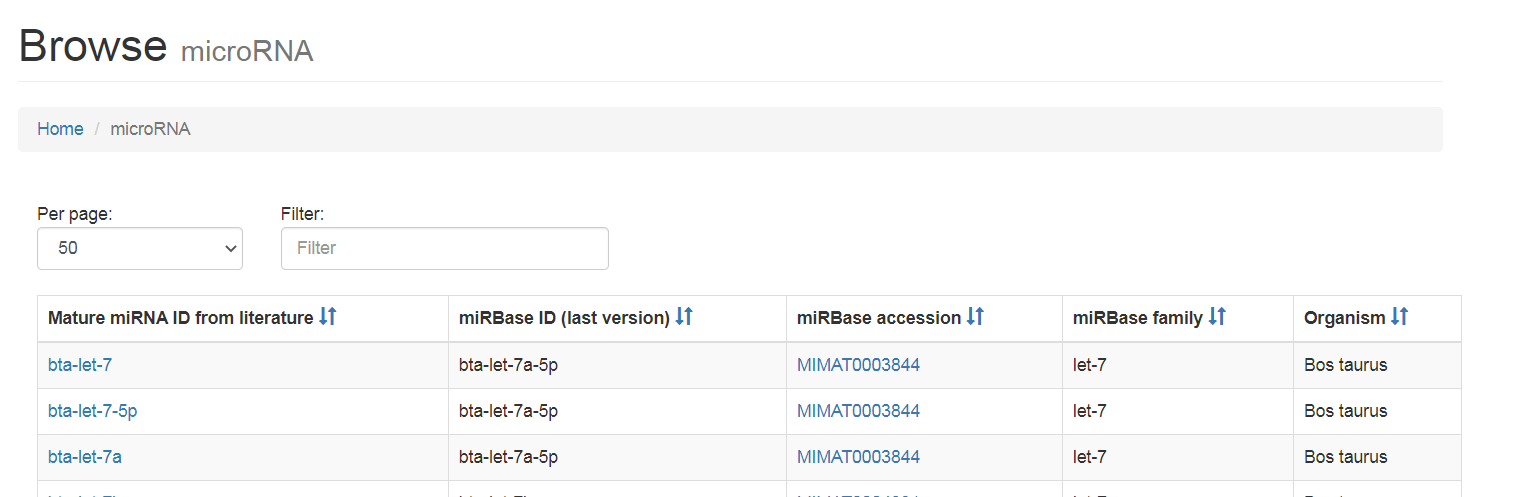This screenshot has width=1525, height=497.
Task: Click the microRNA breadcrumb item
Action: (150, 129)
